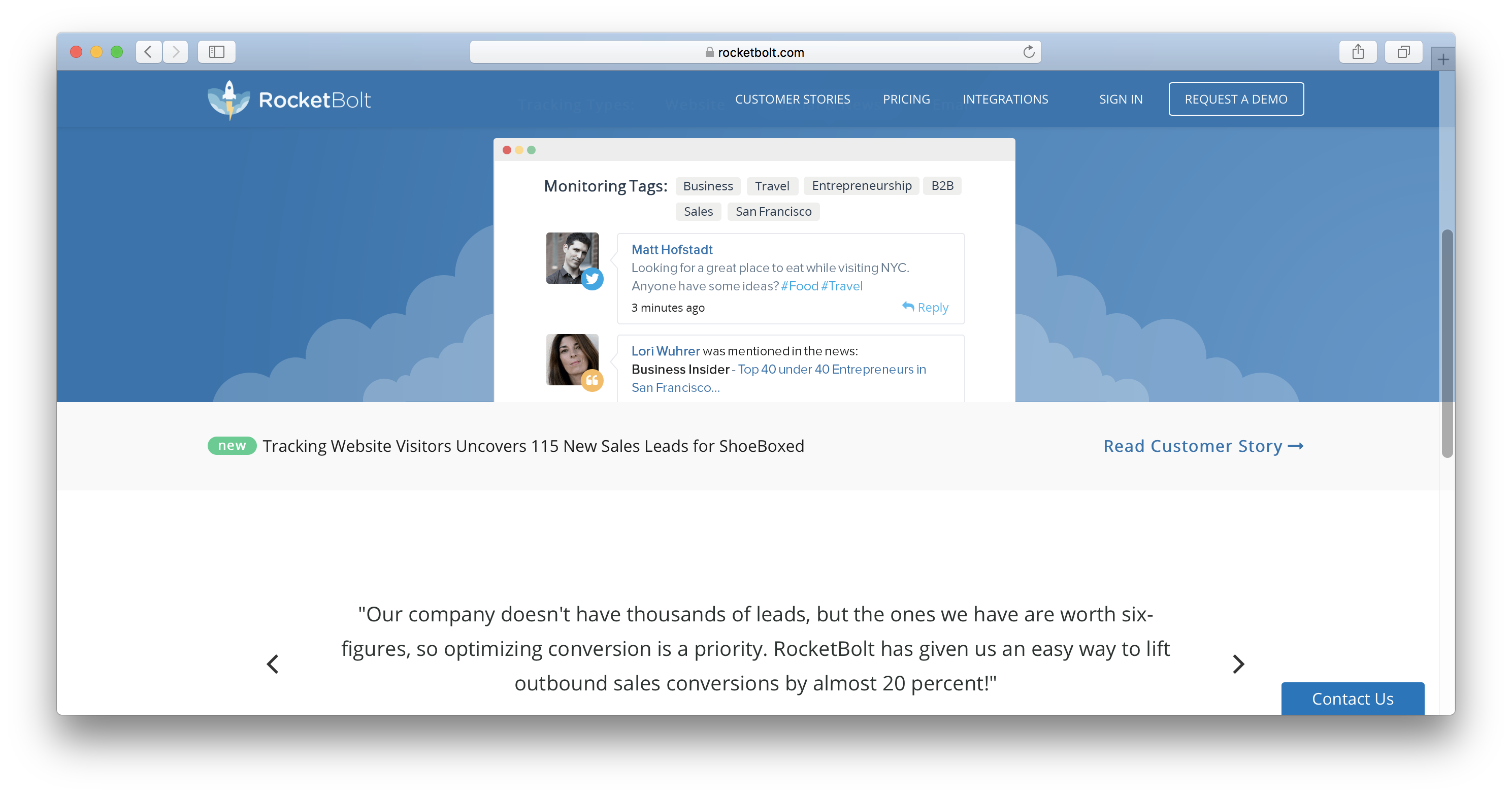1512x796 pixels.
Task: Select the Business monitoring tag
Action: [x=708, y=186]
